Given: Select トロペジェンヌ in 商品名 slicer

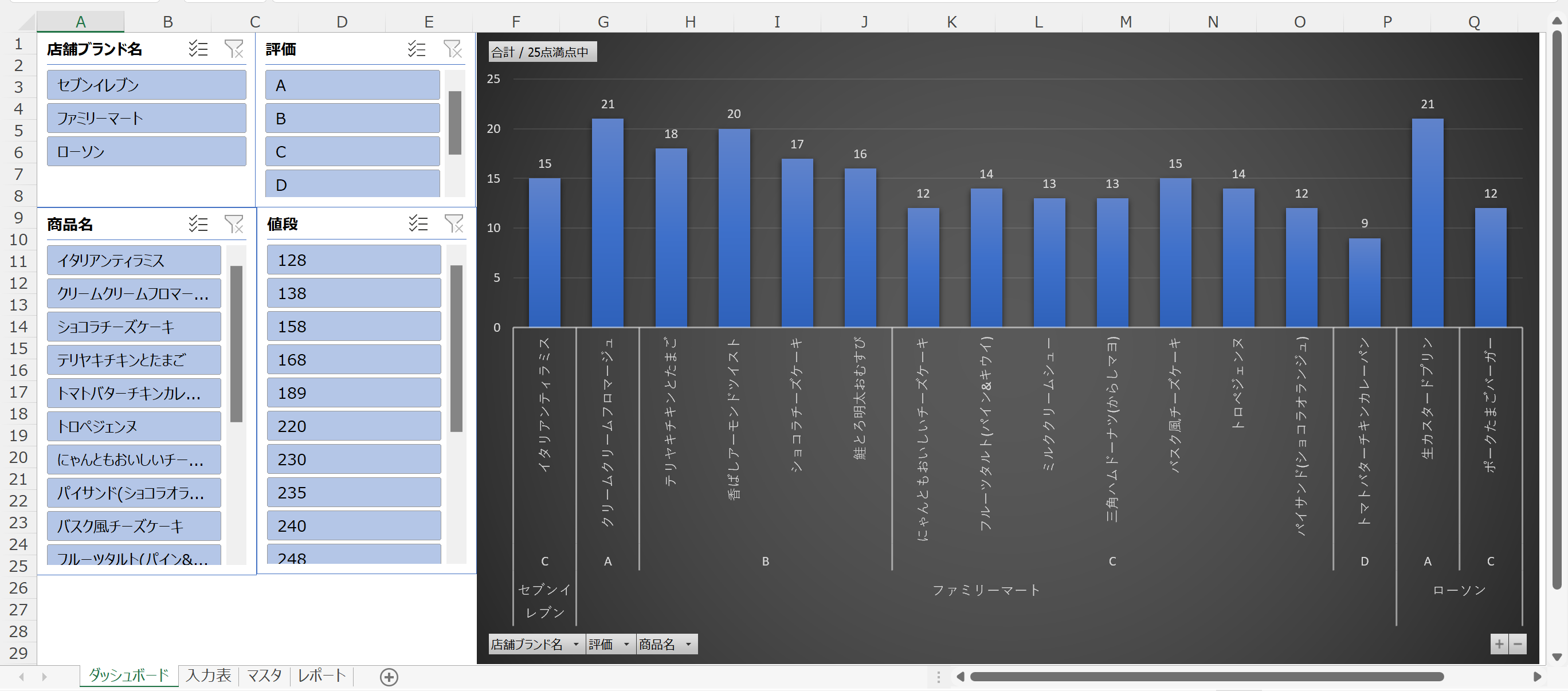Looking at the screenshot, I should 134,426.
